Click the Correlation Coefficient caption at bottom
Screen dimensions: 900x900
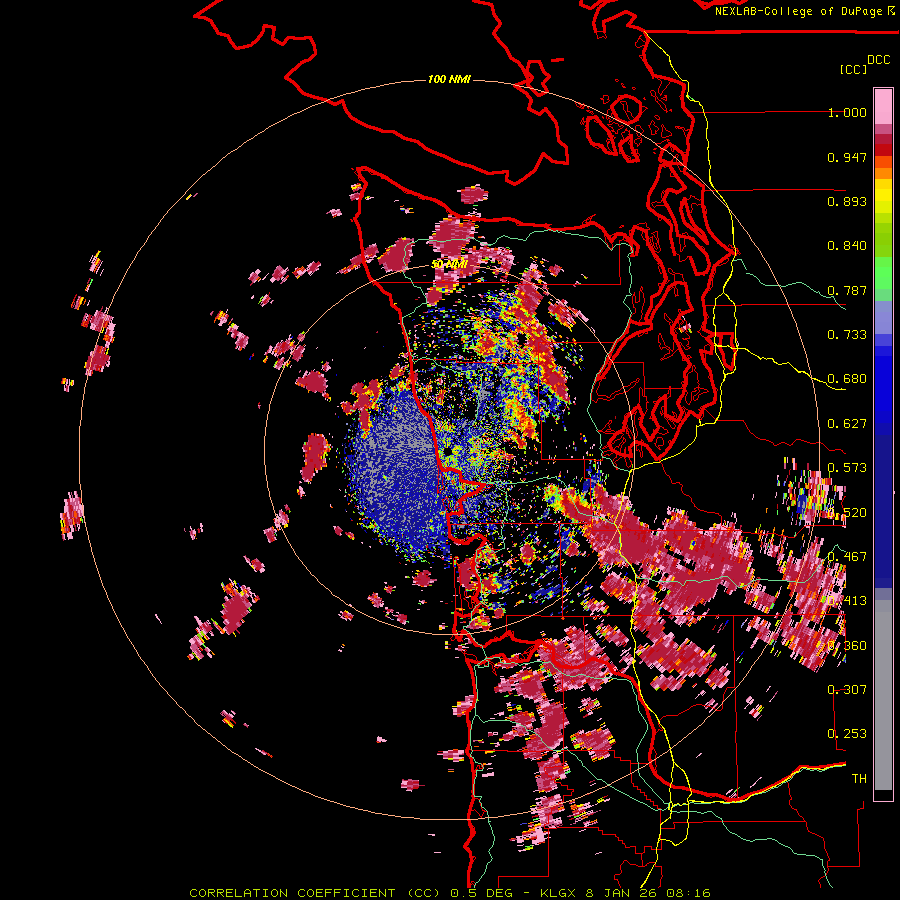click(x=449, y=893)
